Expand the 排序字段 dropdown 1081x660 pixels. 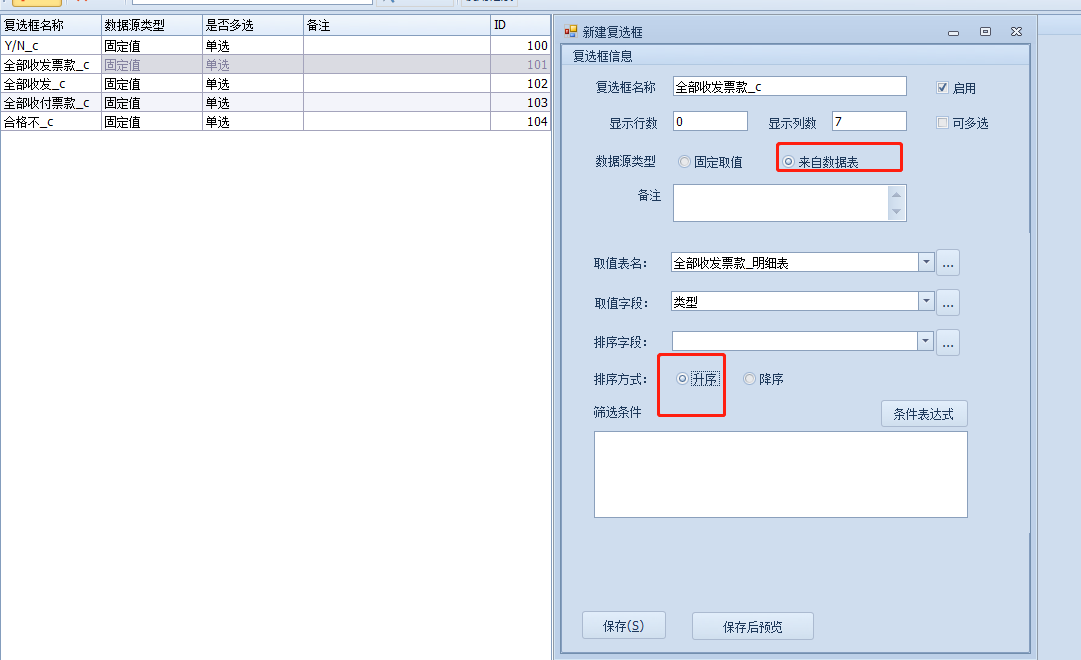pyautogui.click(x=926, y=342)
